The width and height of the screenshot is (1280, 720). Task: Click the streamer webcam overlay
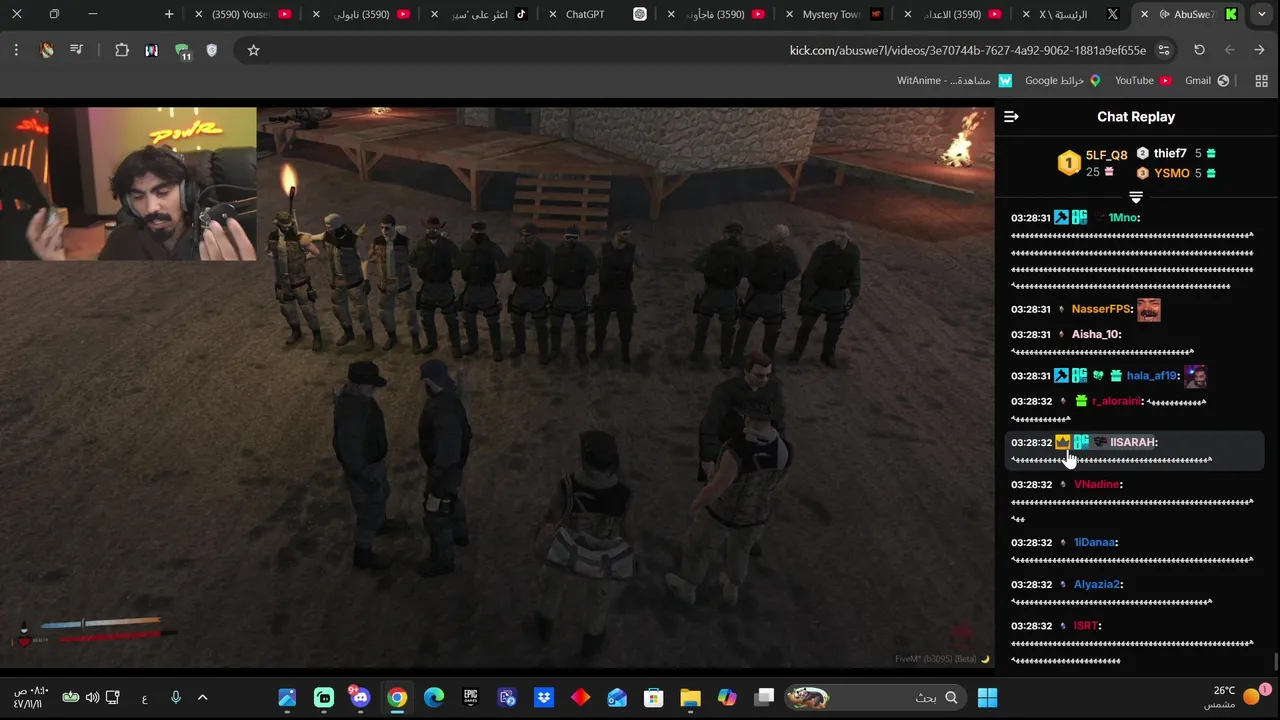click(x=128, y=184)
